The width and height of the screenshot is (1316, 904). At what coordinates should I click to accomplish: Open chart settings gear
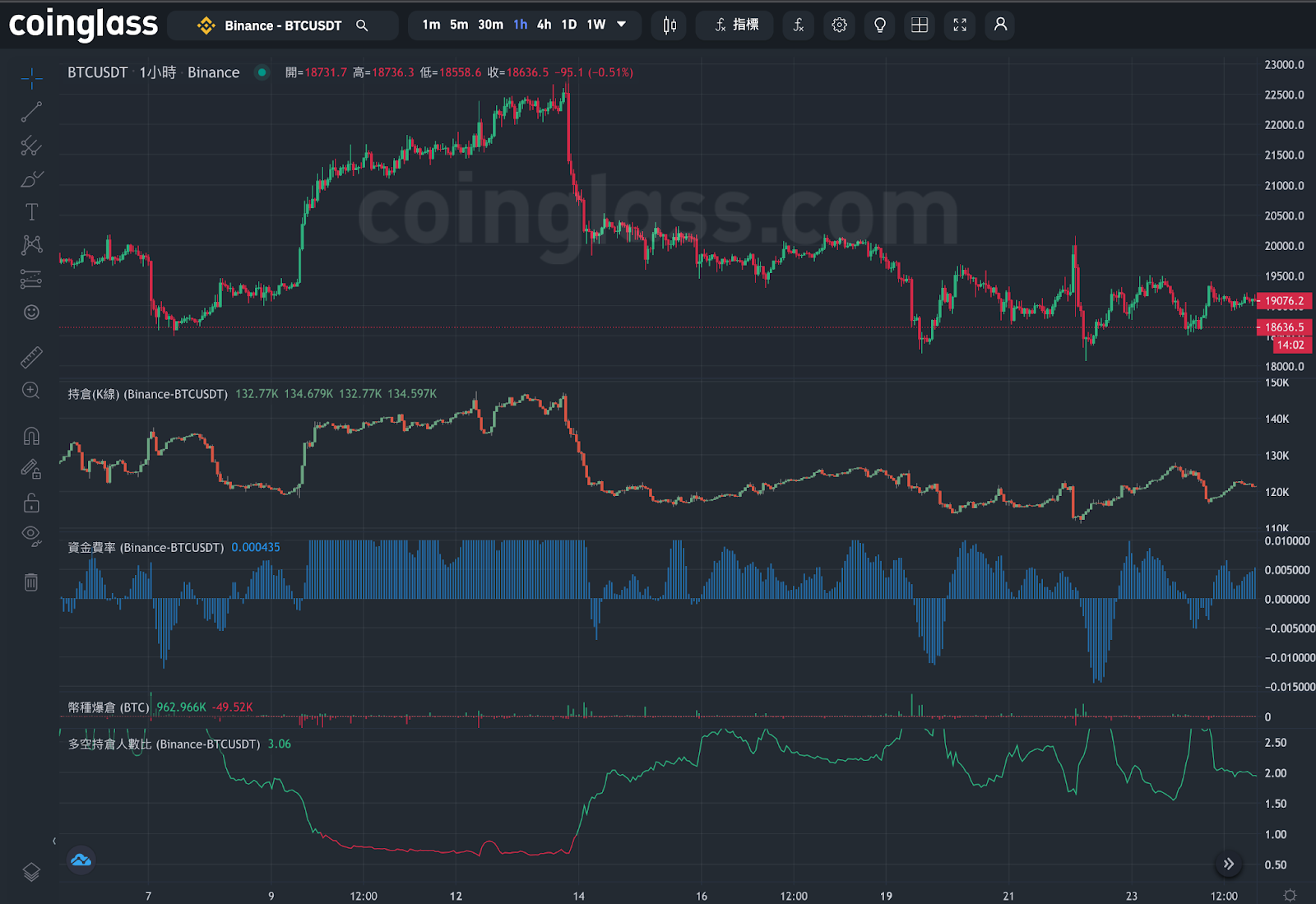pyautogui.click(x=839, y=25)
